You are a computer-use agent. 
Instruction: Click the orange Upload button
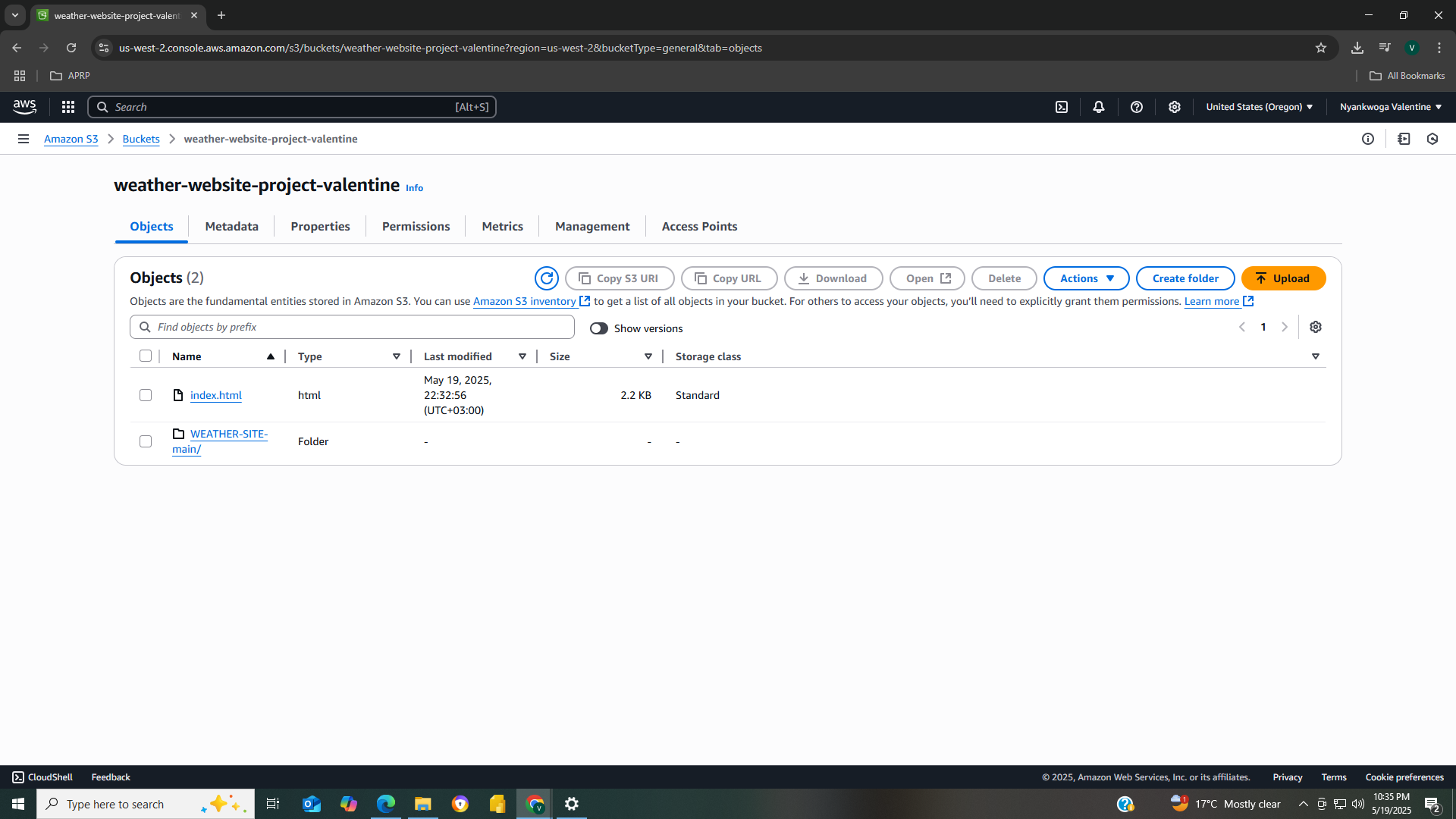(x=1283, y=278)
